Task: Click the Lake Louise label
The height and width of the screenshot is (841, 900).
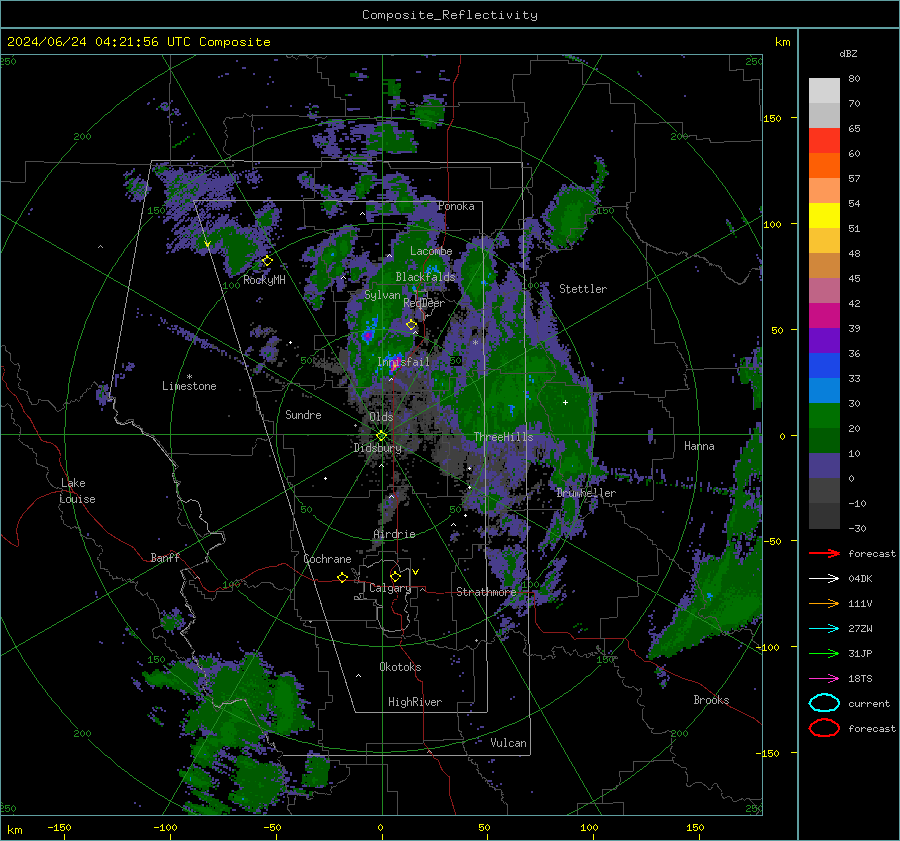Action: pyautogui.click(x=77, y=491)
